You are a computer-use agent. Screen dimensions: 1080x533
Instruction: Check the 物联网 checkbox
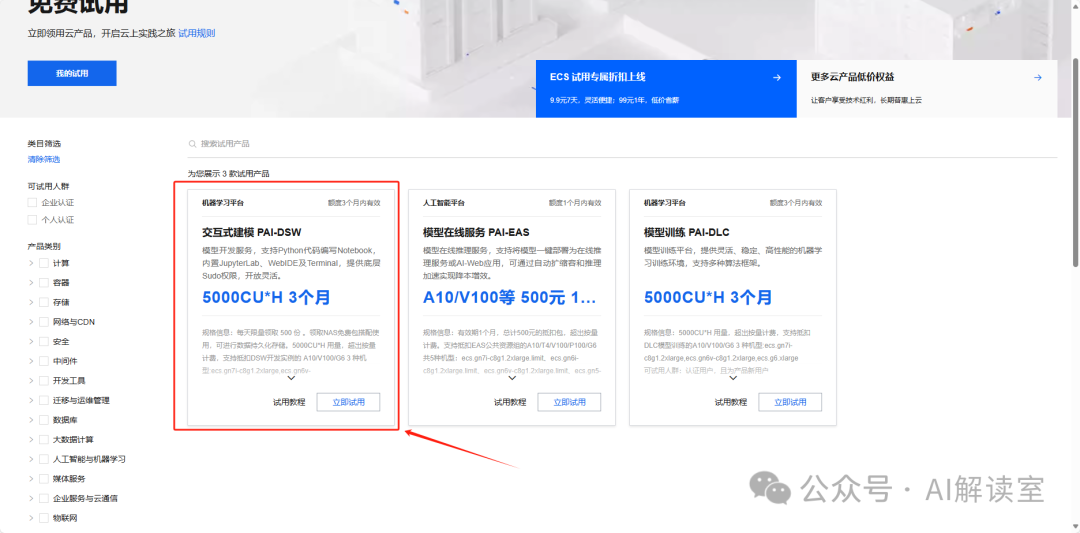44,518
